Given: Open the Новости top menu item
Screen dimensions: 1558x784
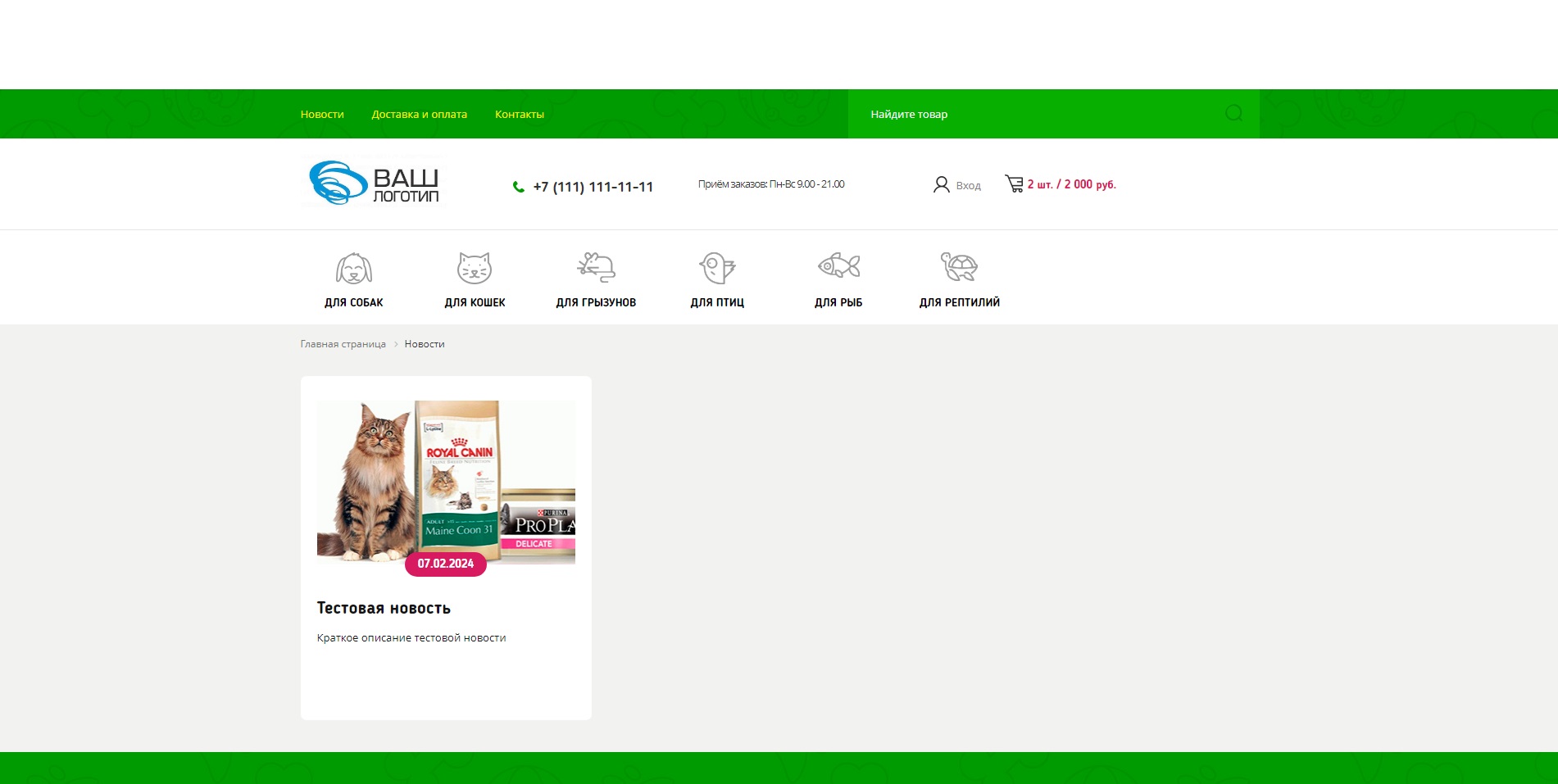Looking at the screenshot, I should tap(322, 115).
